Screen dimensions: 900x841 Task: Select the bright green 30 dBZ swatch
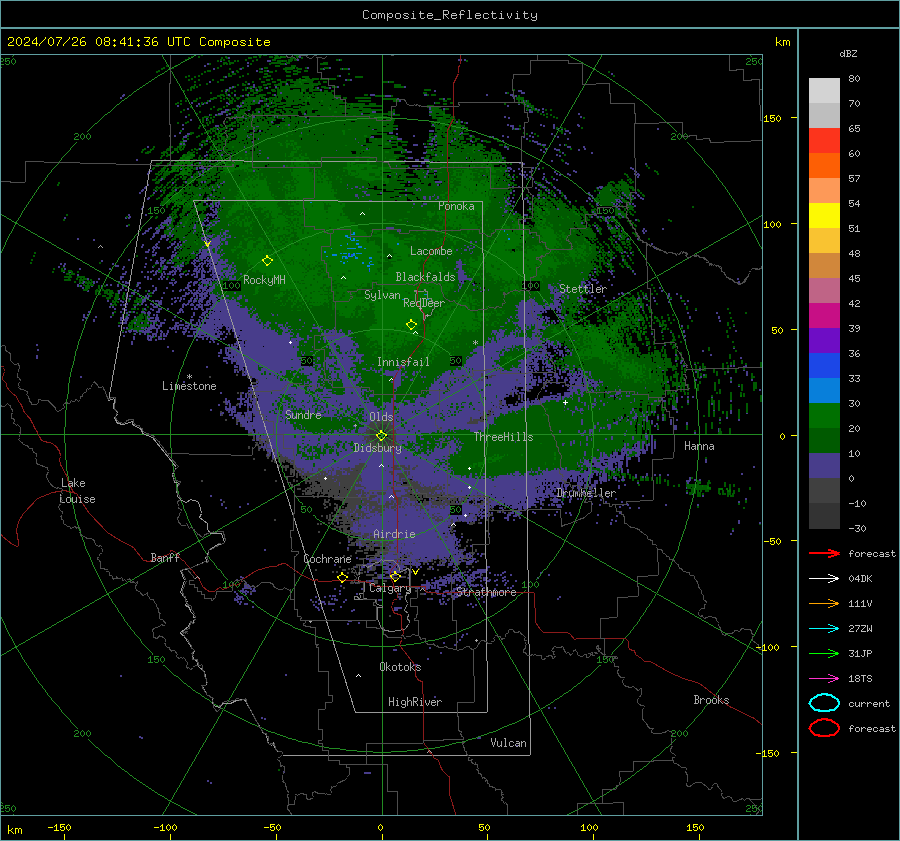pos(824,416)
